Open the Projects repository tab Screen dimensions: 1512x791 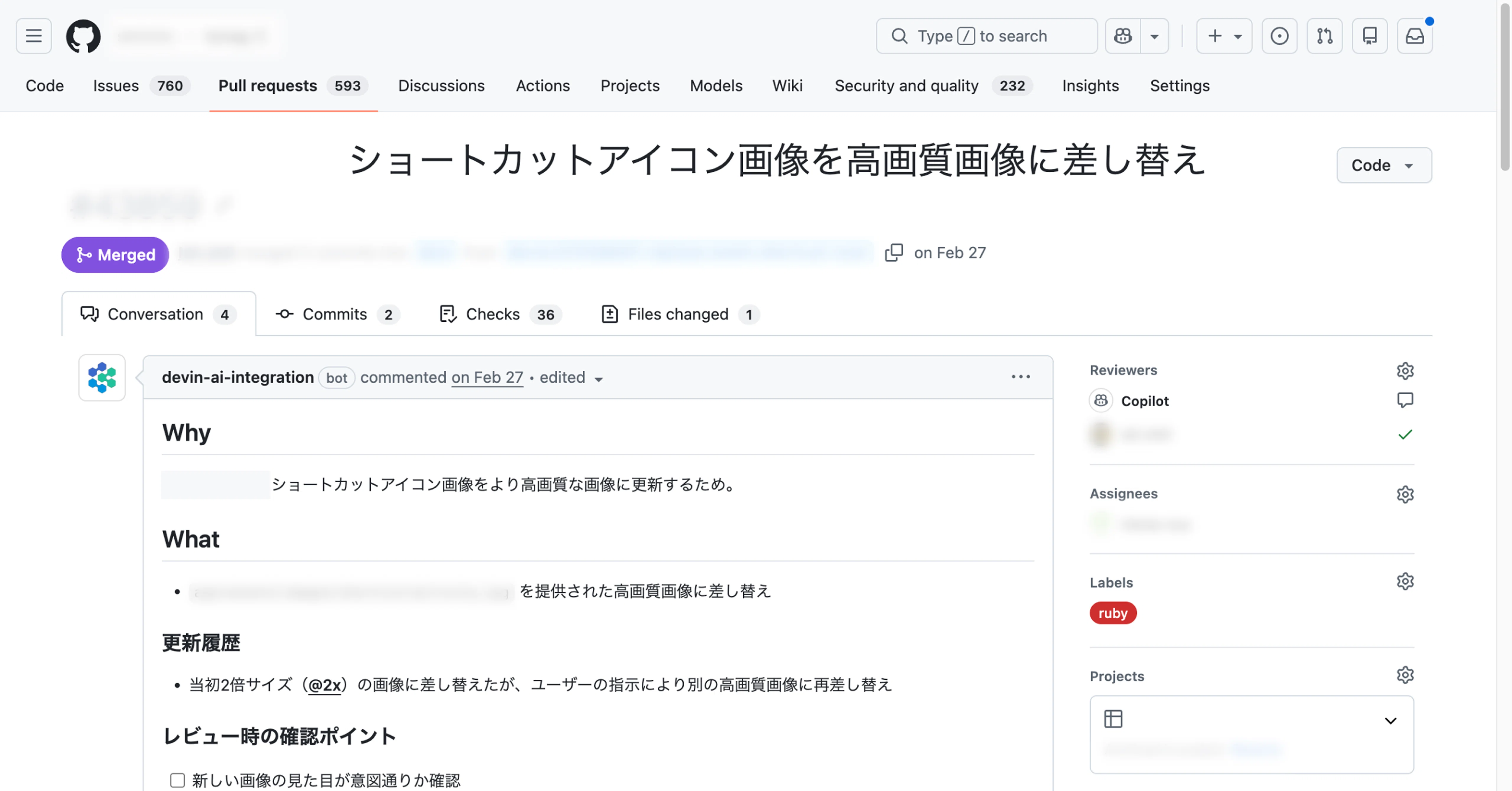(x=630, y=86)
